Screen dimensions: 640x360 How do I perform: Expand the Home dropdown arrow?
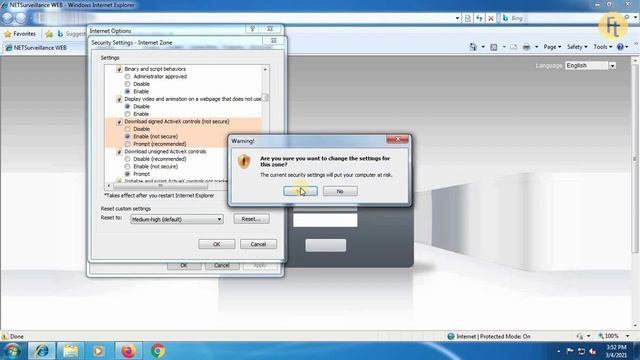coord(483,47)
